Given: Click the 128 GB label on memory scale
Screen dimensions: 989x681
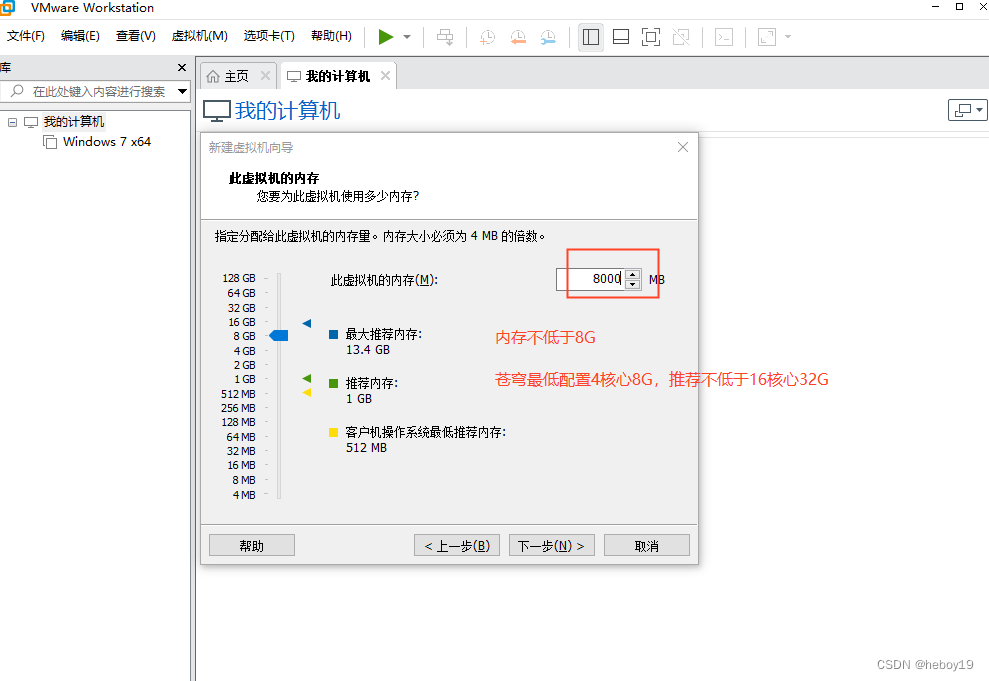Looking at the screenshot, I should point(238,278).
